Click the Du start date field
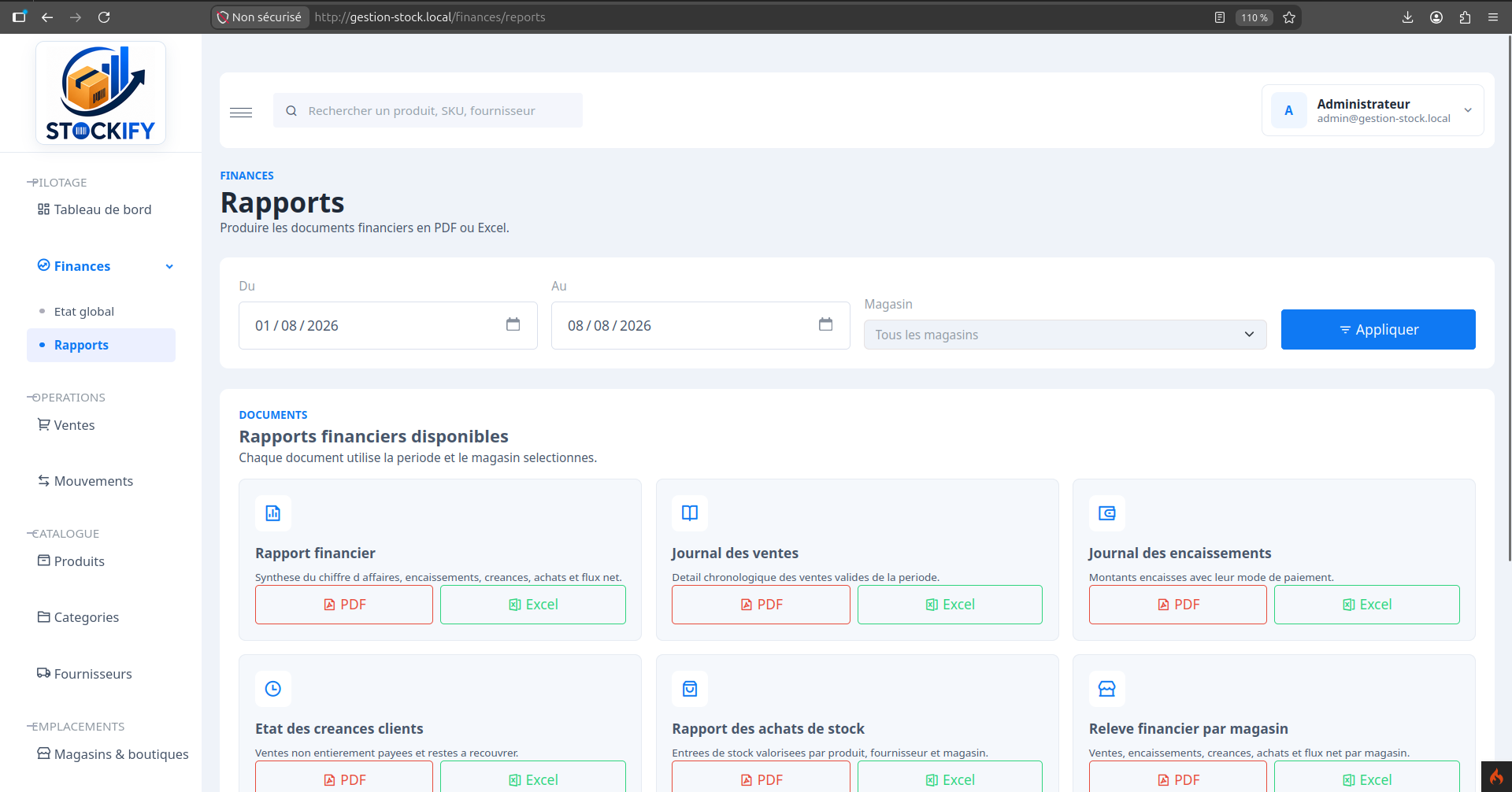The height and width of the screenshot is (792, 1512). coord(388,325)
